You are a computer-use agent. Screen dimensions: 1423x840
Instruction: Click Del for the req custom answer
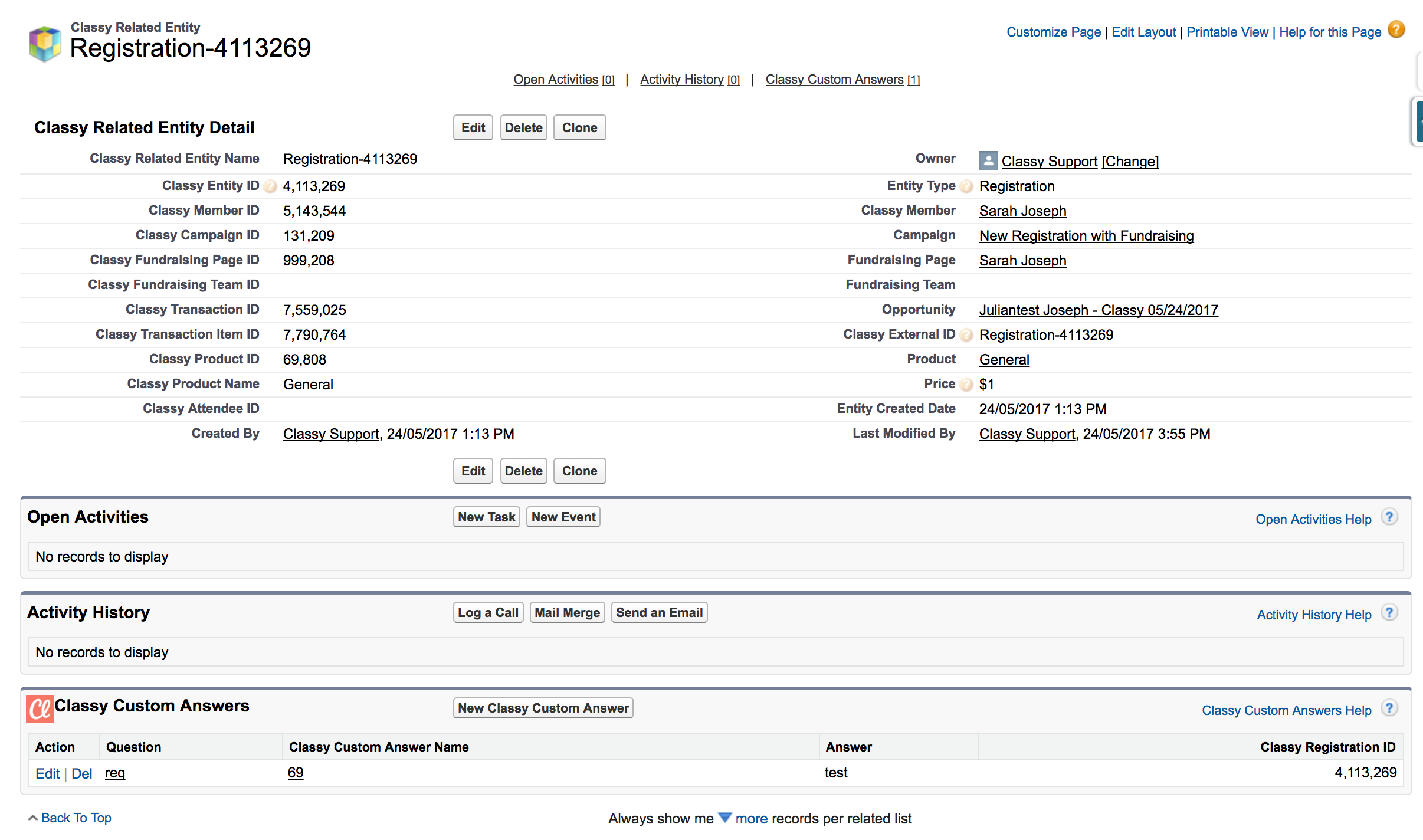81,774
